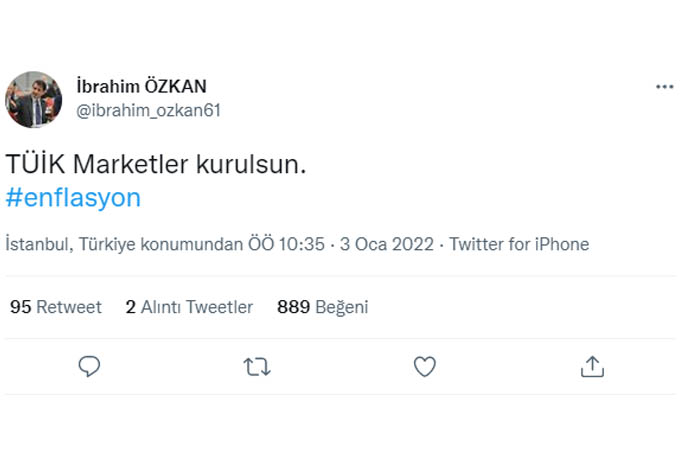The height and width of the screenshot is (450, 690).
Task: Open the Twitter for iPhone source link
Action: coord(519,244)
